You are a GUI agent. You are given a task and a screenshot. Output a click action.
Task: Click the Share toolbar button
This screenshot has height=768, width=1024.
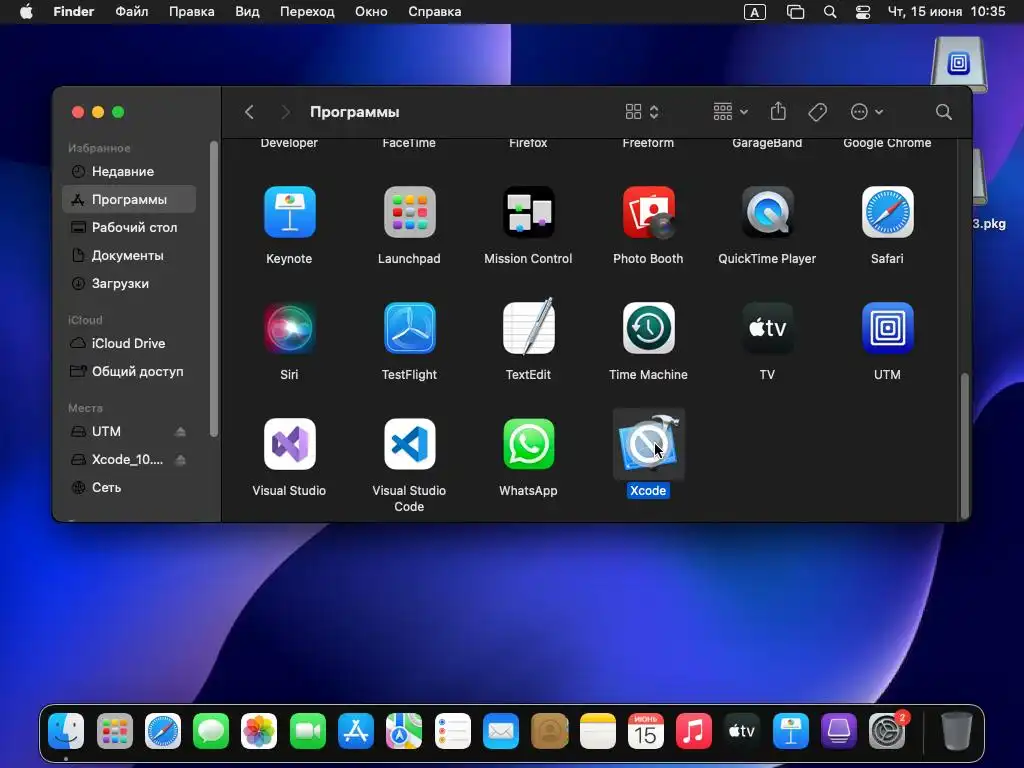tap(778, 112)
